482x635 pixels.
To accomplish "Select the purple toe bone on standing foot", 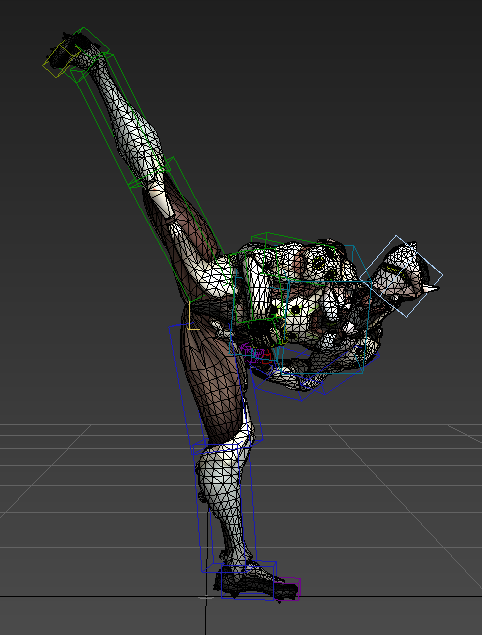I will click(x=287, y=589).
